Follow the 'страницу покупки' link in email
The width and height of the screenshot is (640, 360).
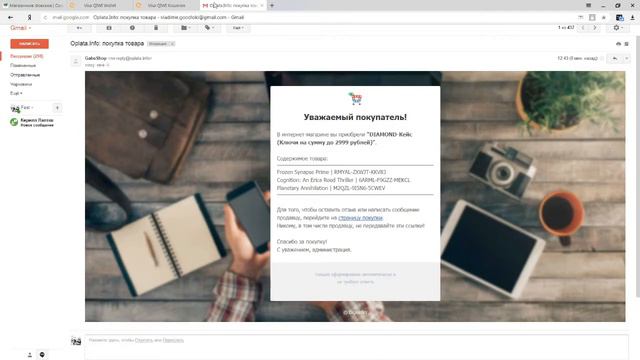pyautogui.click(x=360, y=218)
